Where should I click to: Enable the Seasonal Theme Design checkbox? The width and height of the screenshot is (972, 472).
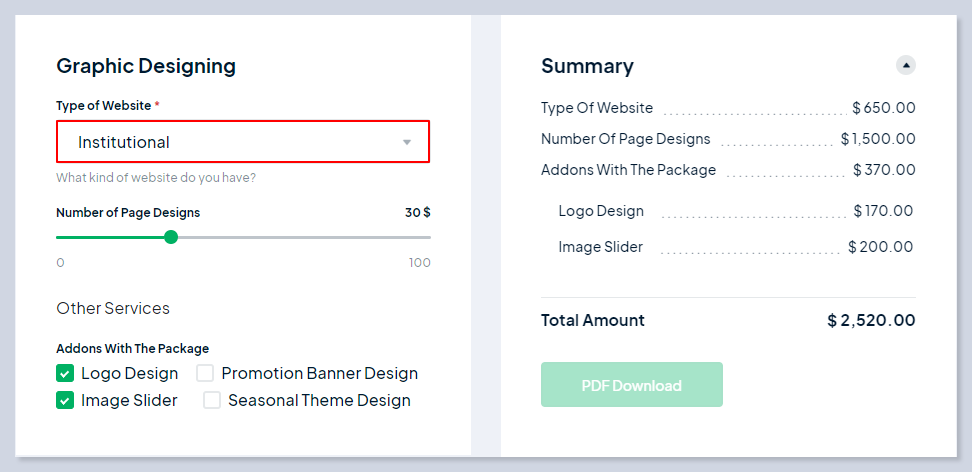[212, 401]
